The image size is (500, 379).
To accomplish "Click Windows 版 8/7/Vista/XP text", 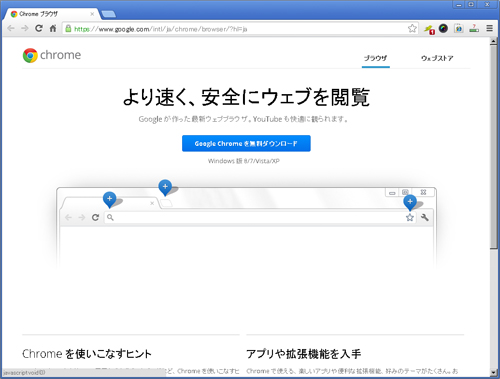I will click(x=244, y=161).
